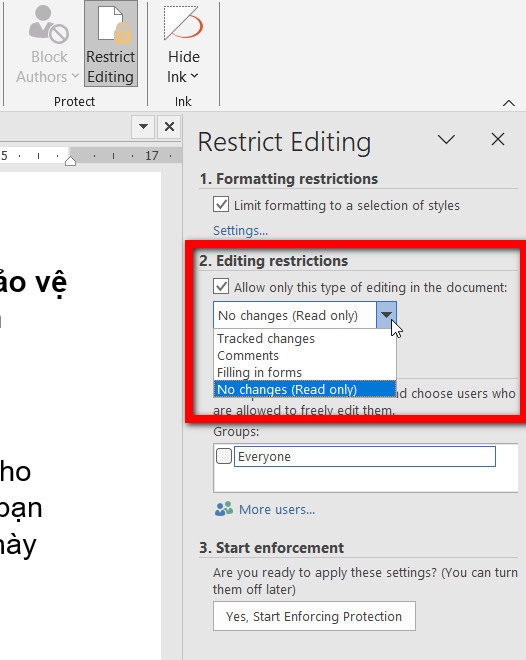This screenshot has height=660, width=526.
Task: Open the Block Authors ribbon button
Action: (x=48, y=44)
